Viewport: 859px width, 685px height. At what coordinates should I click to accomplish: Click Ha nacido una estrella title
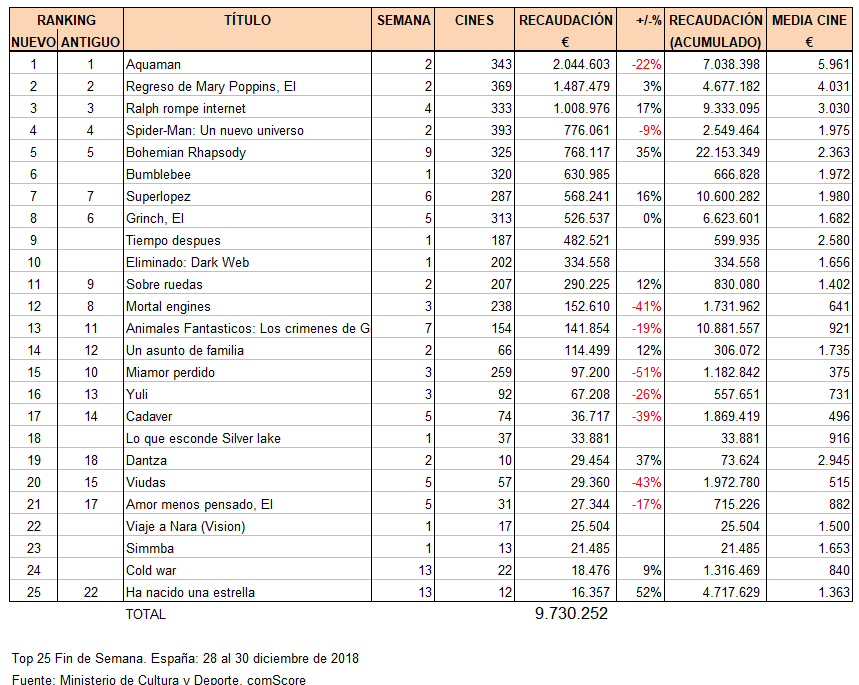click(x=190, y=593)
